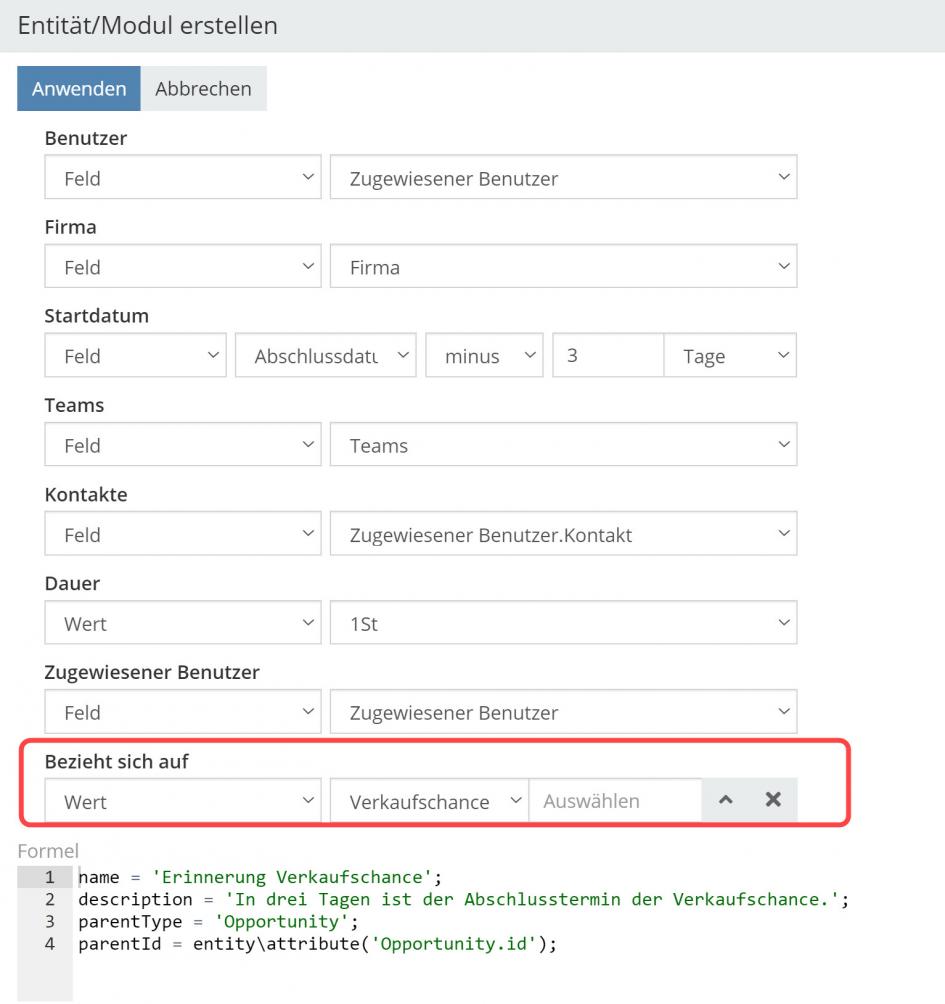The width and height of the screenshot is (945, 1004).
Task: Click the X clear icon in Bezieht sich auf
Action: point(773,801)
